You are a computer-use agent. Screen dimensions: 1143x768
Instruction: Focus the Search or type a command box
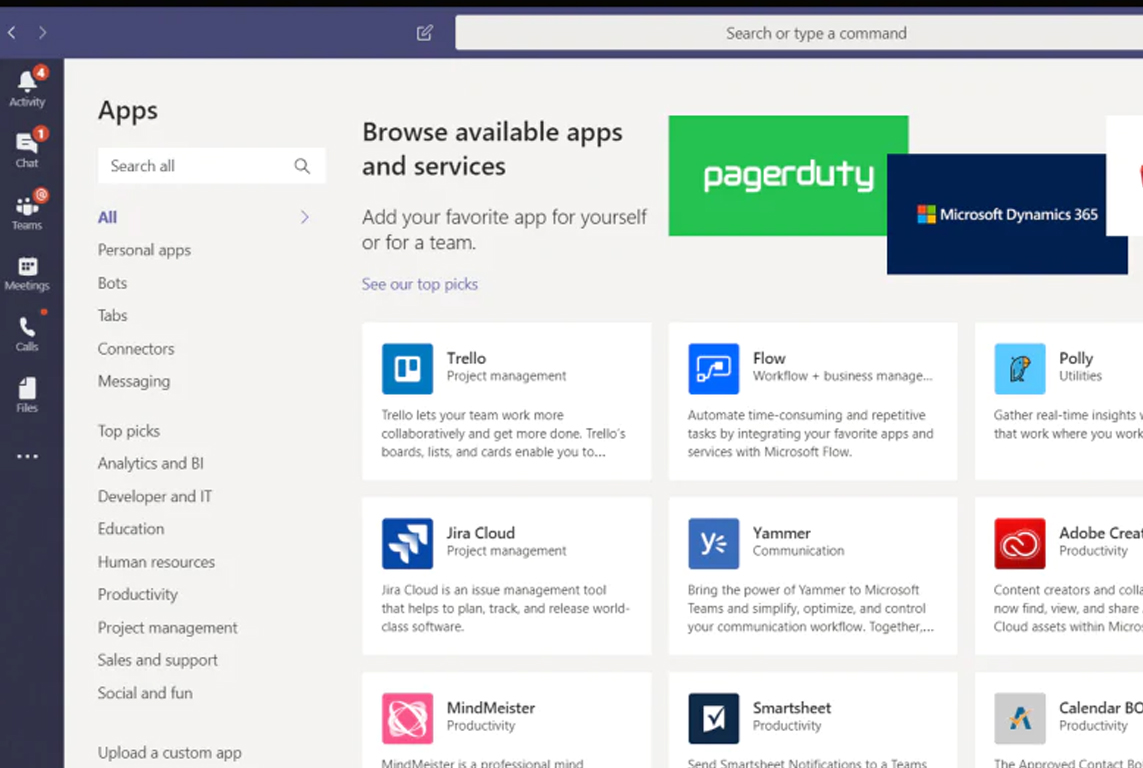point(799,33)
